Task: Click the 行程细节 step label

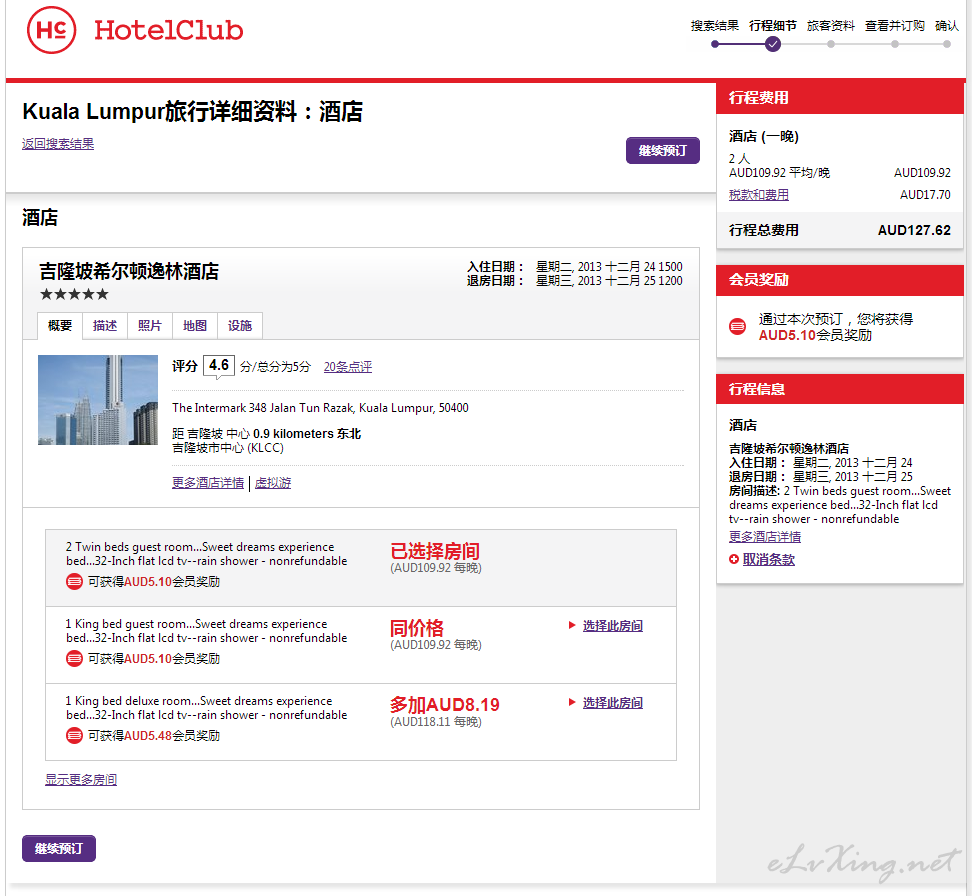Action: click(772, 25)
